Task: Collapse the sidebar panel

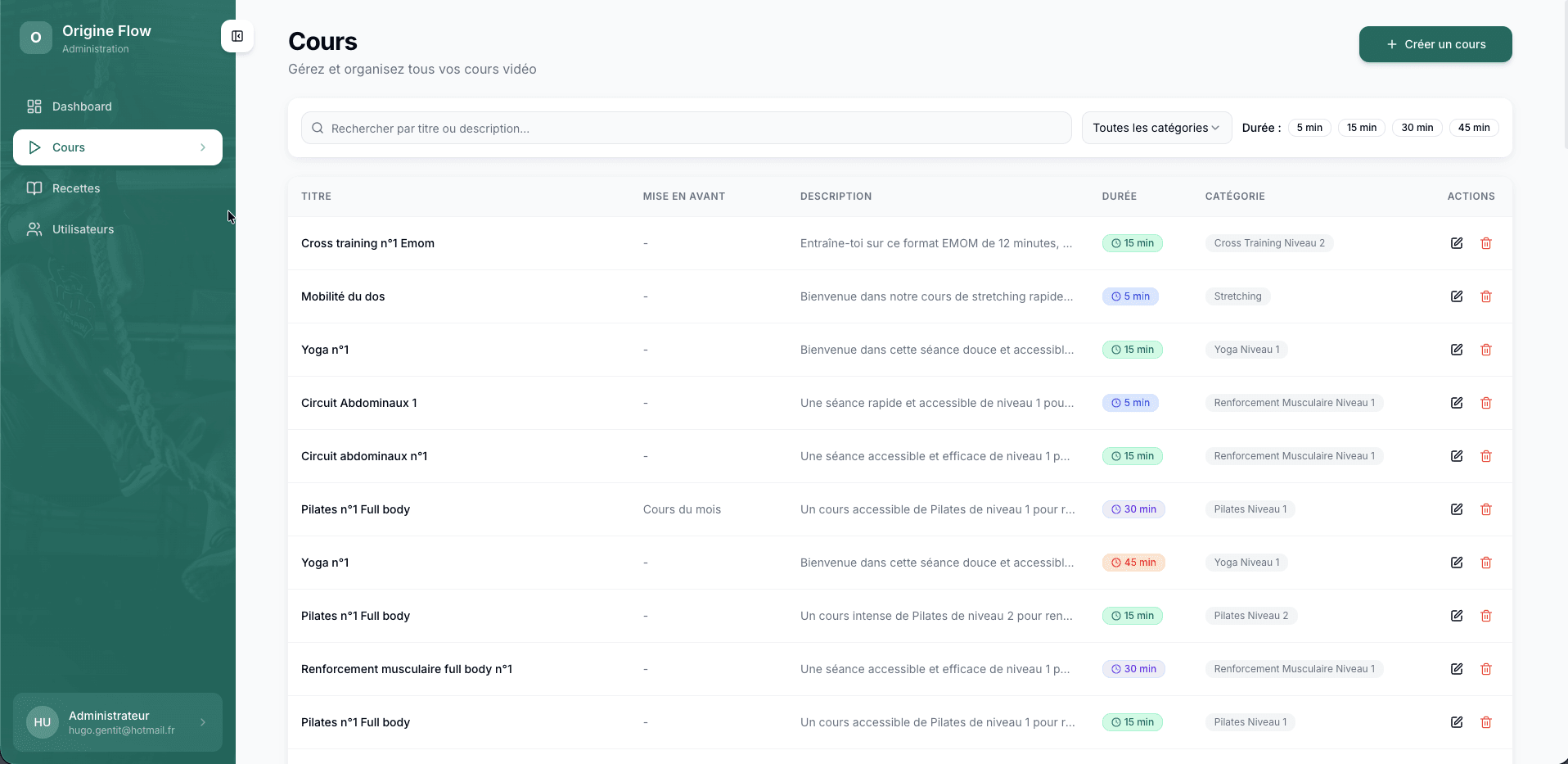Action: tap(237, 36)
